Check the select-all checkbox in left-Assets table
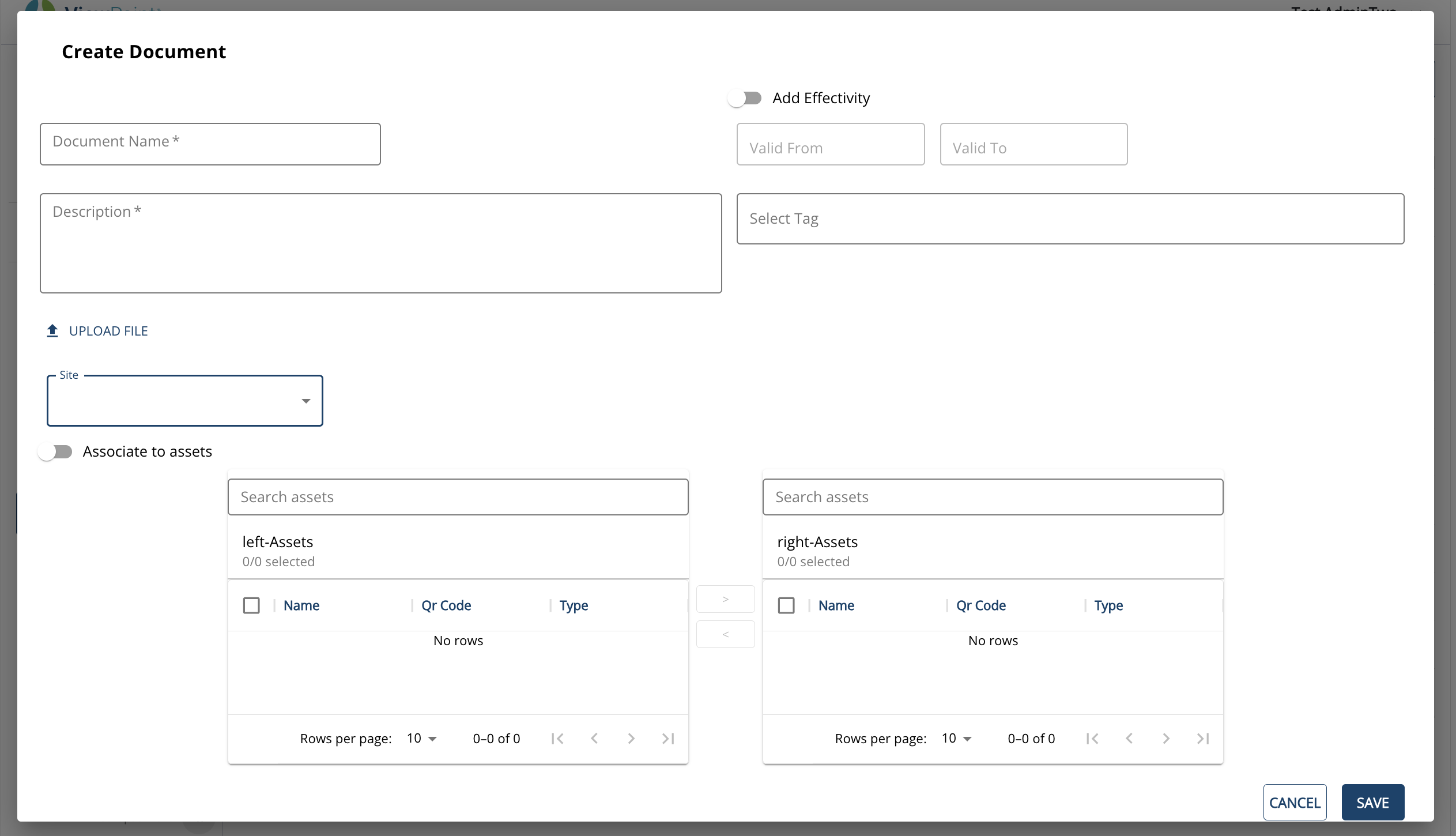 click(252, 605)
